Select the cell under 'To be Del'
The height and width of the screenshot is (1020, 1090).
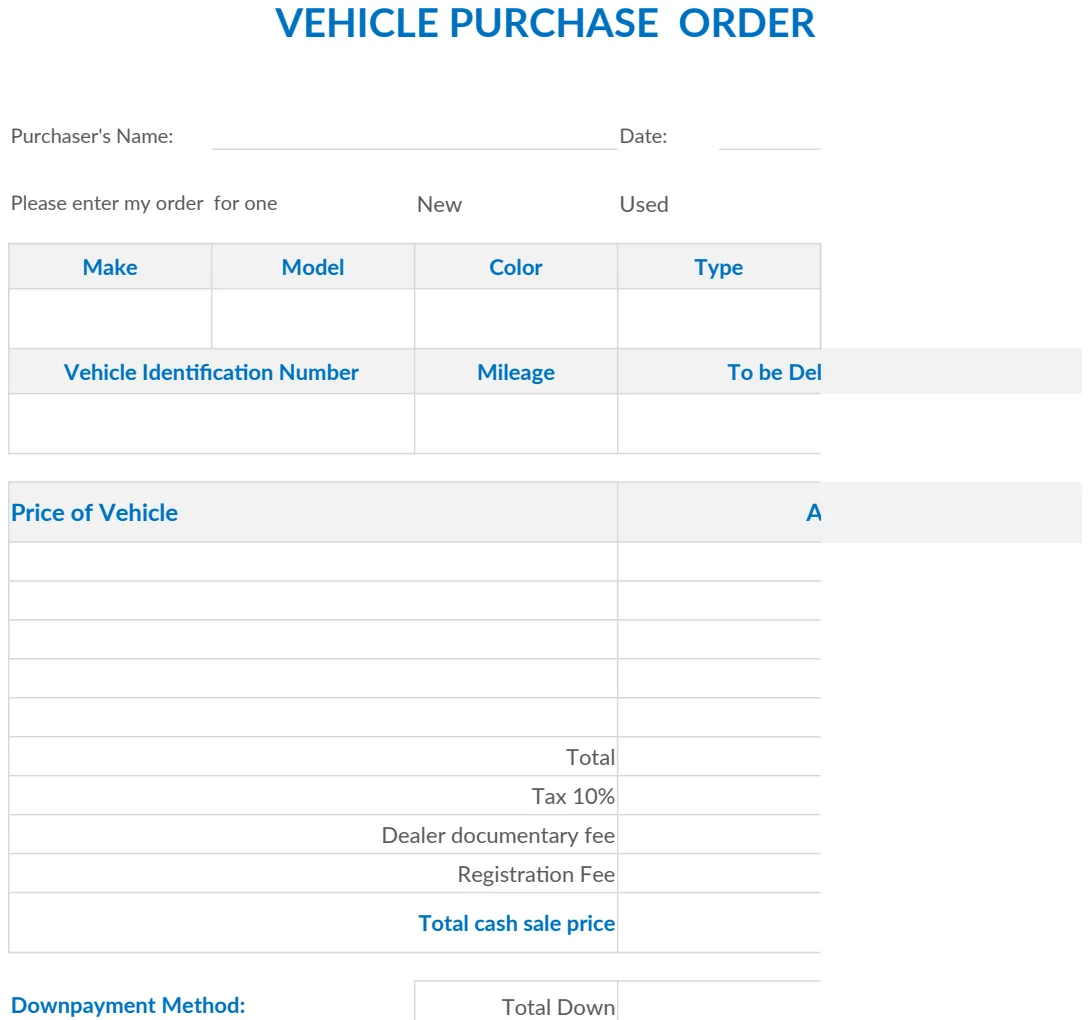719,424
